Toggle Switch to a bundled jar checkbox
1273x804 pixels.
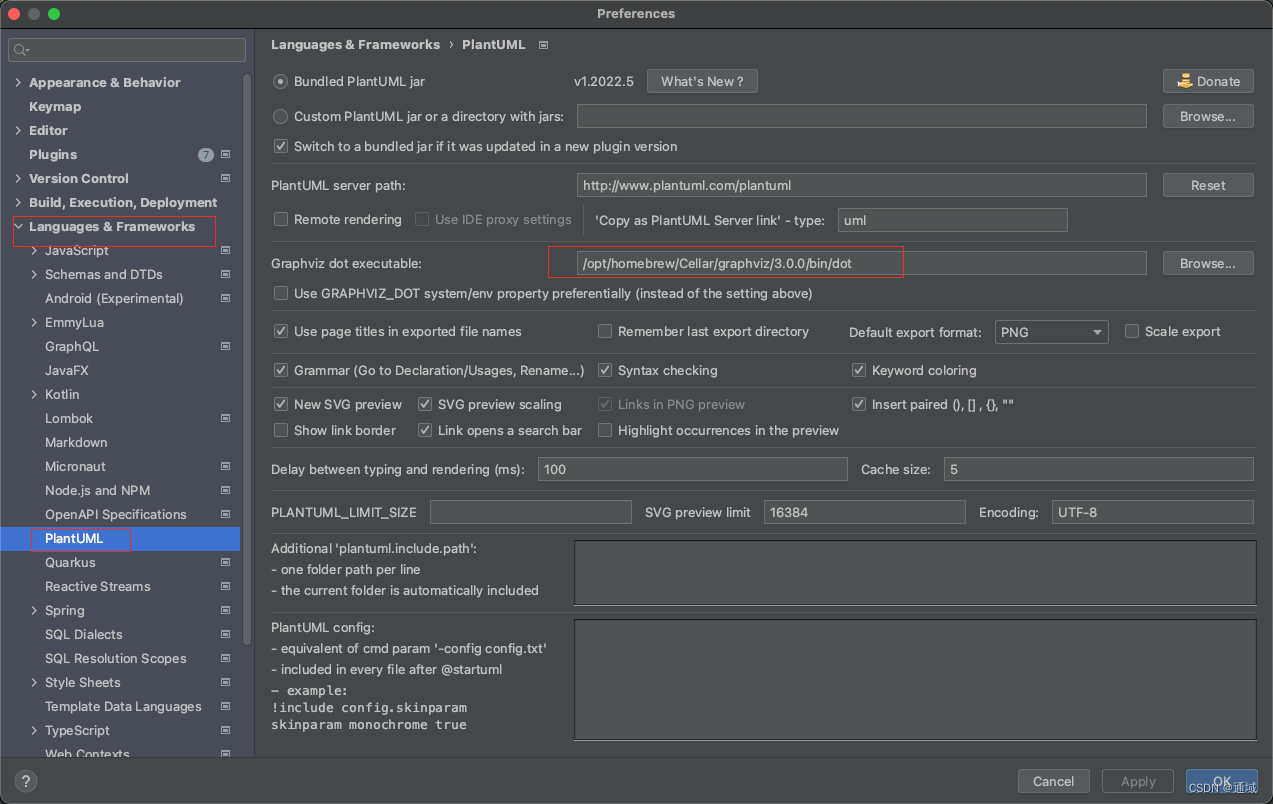coord(281,146)
